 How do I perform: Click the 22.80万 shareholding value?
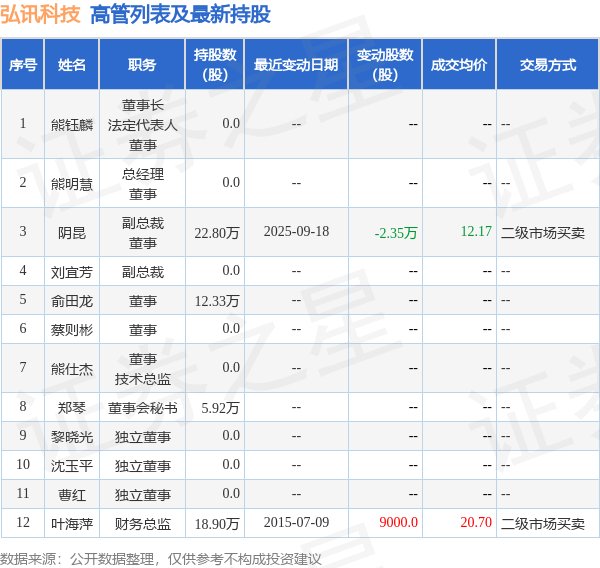click(217, 233)
